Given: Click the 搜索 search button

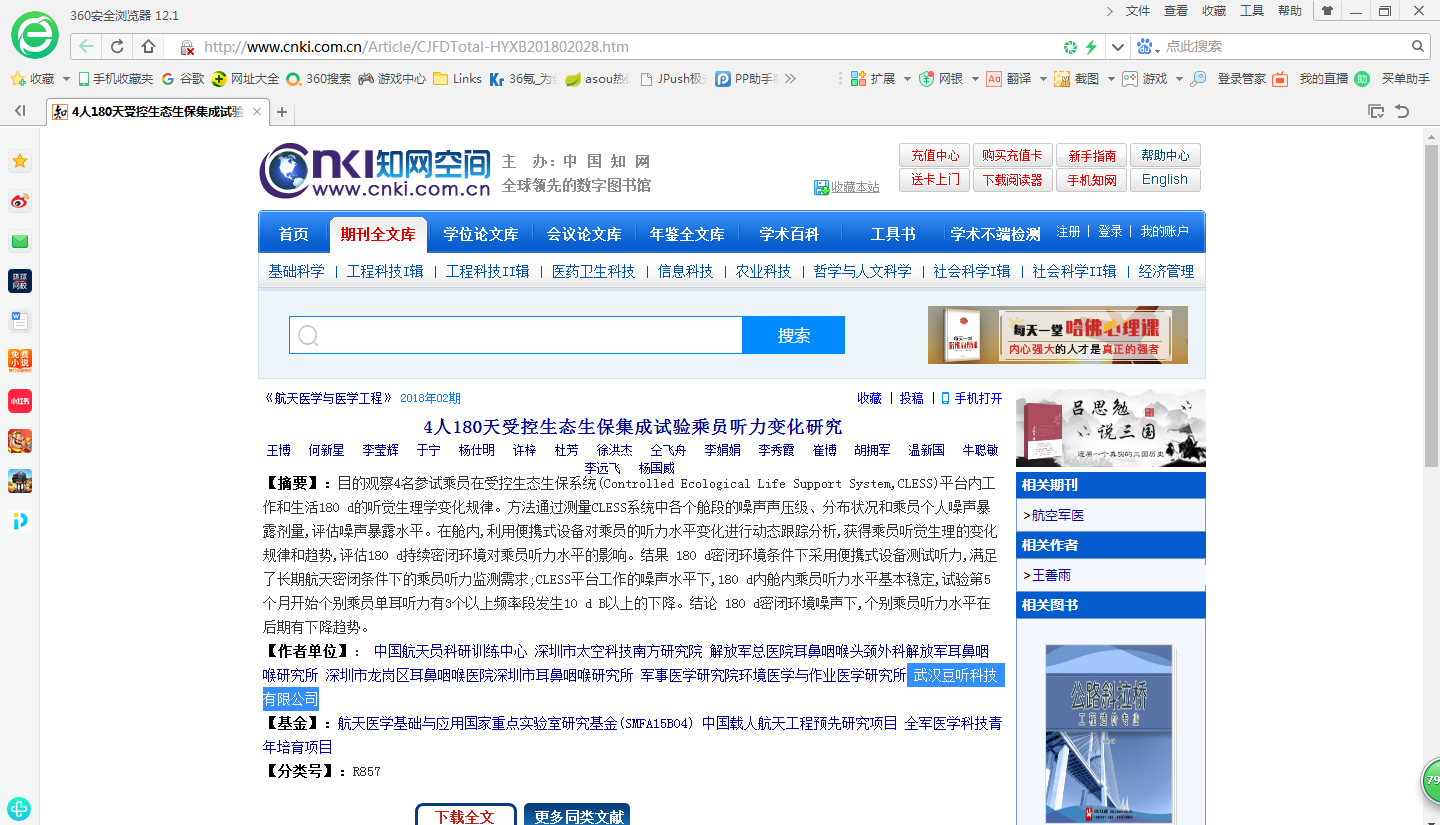Looking at the screenshot, I should click(793, 335).
